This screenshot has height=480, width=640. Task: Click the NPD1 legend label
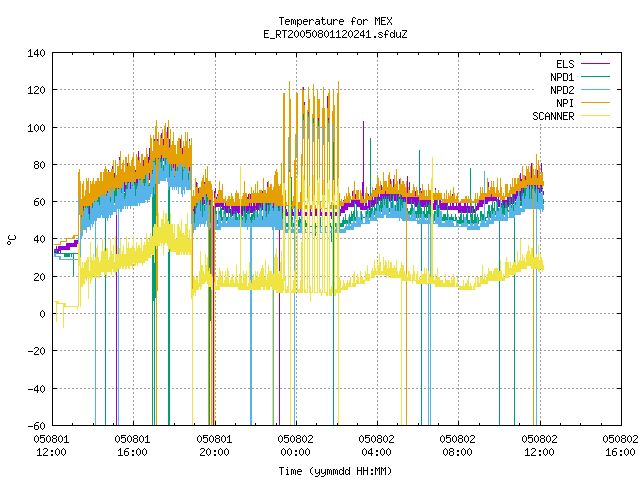tap(562, 77)
